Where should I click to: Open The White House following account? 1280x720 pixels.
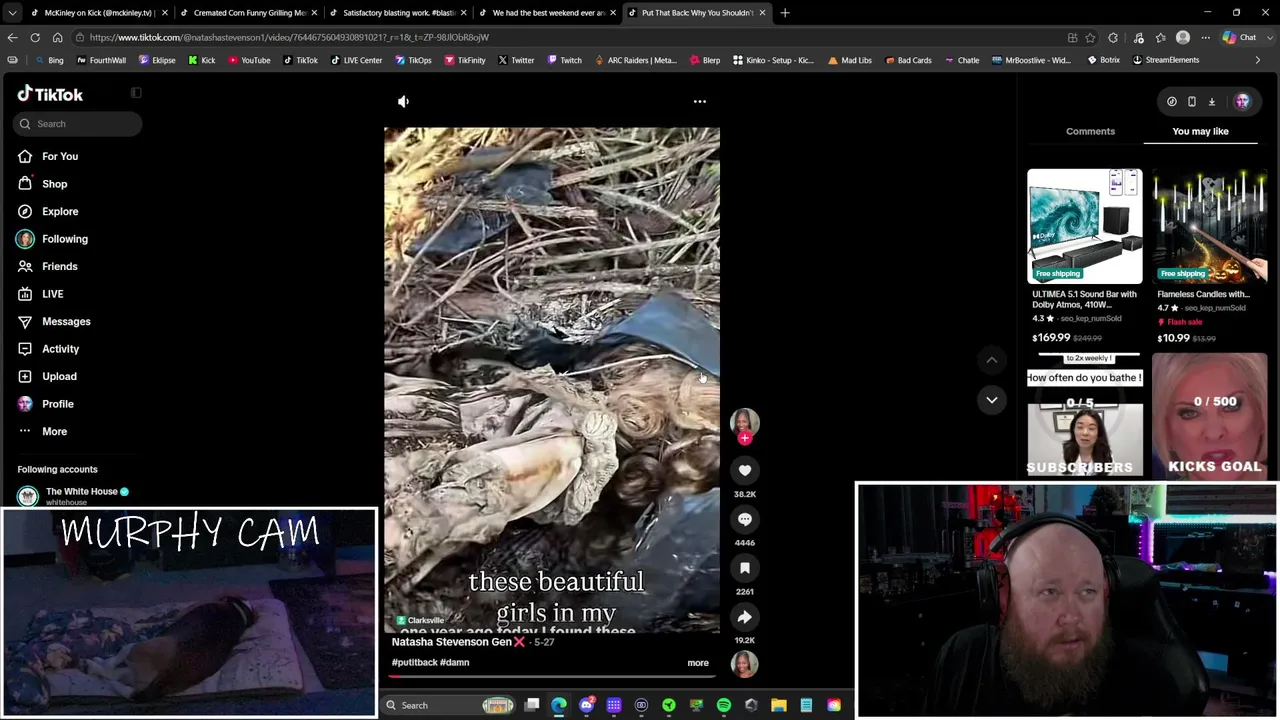[73, 495]
